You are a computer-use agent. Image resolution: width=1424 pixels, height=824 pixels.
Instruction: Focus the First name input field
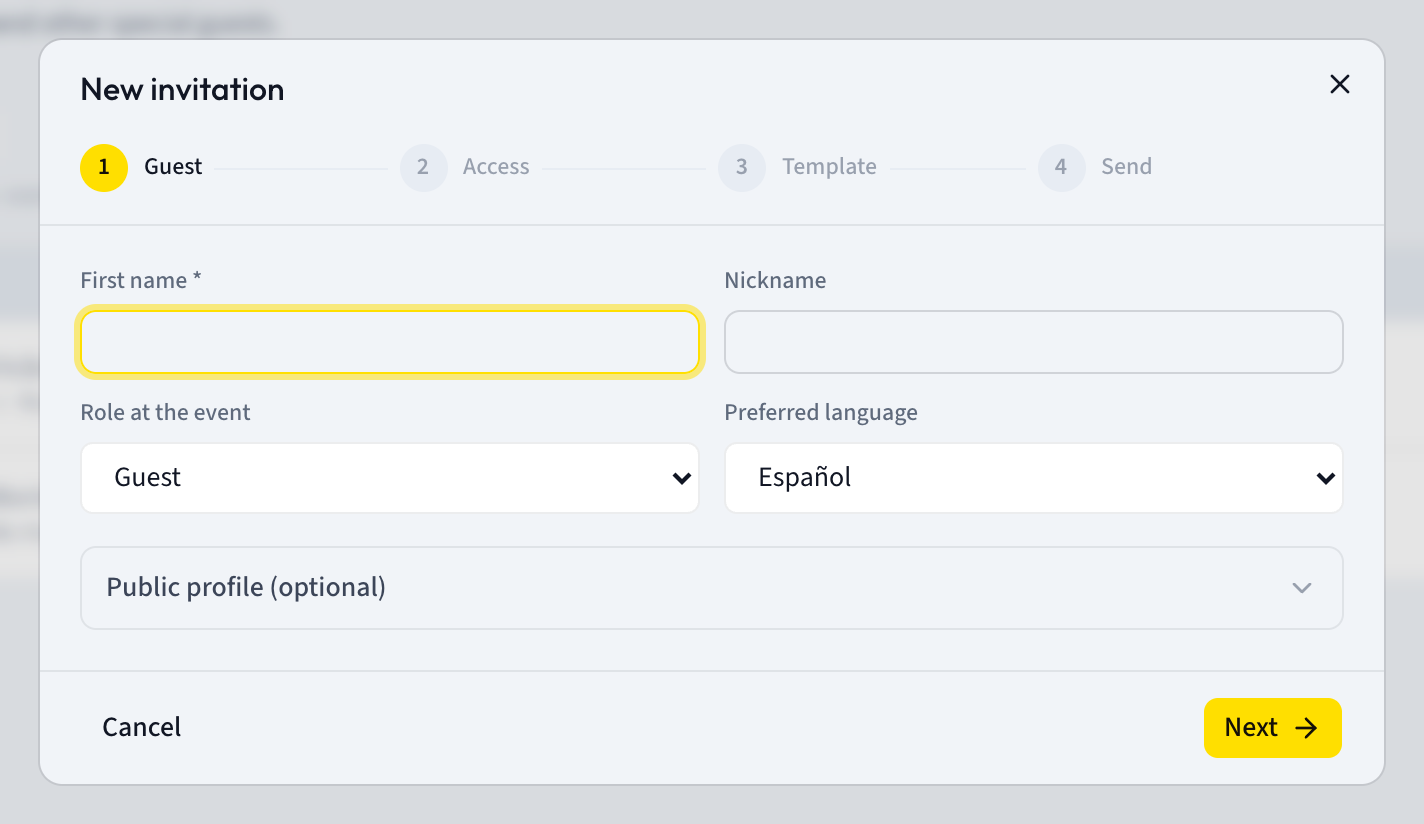pos(390,342)
